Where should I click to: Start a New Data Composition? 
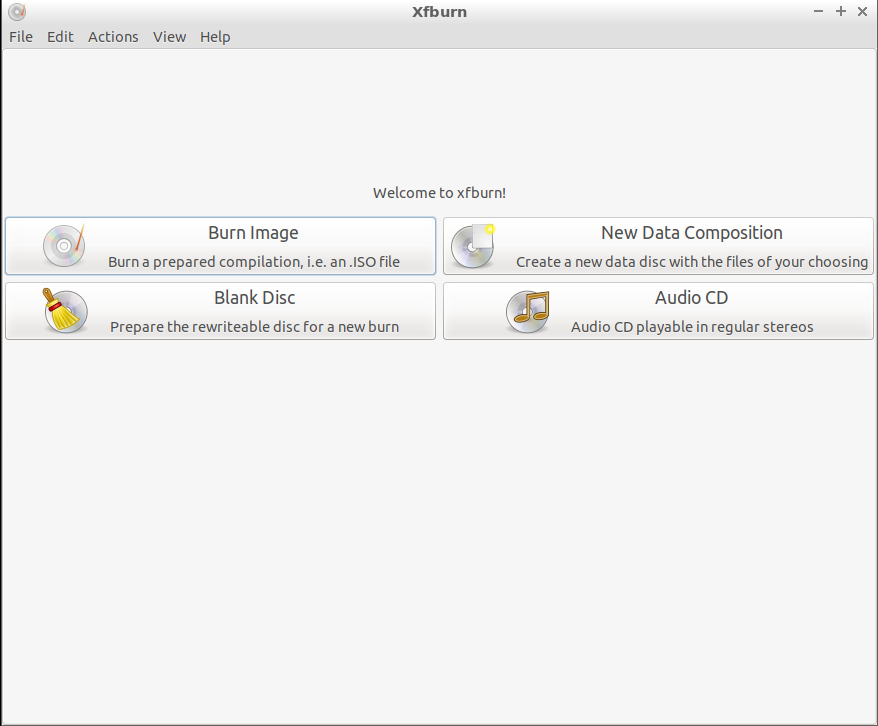tap(691, 233)
